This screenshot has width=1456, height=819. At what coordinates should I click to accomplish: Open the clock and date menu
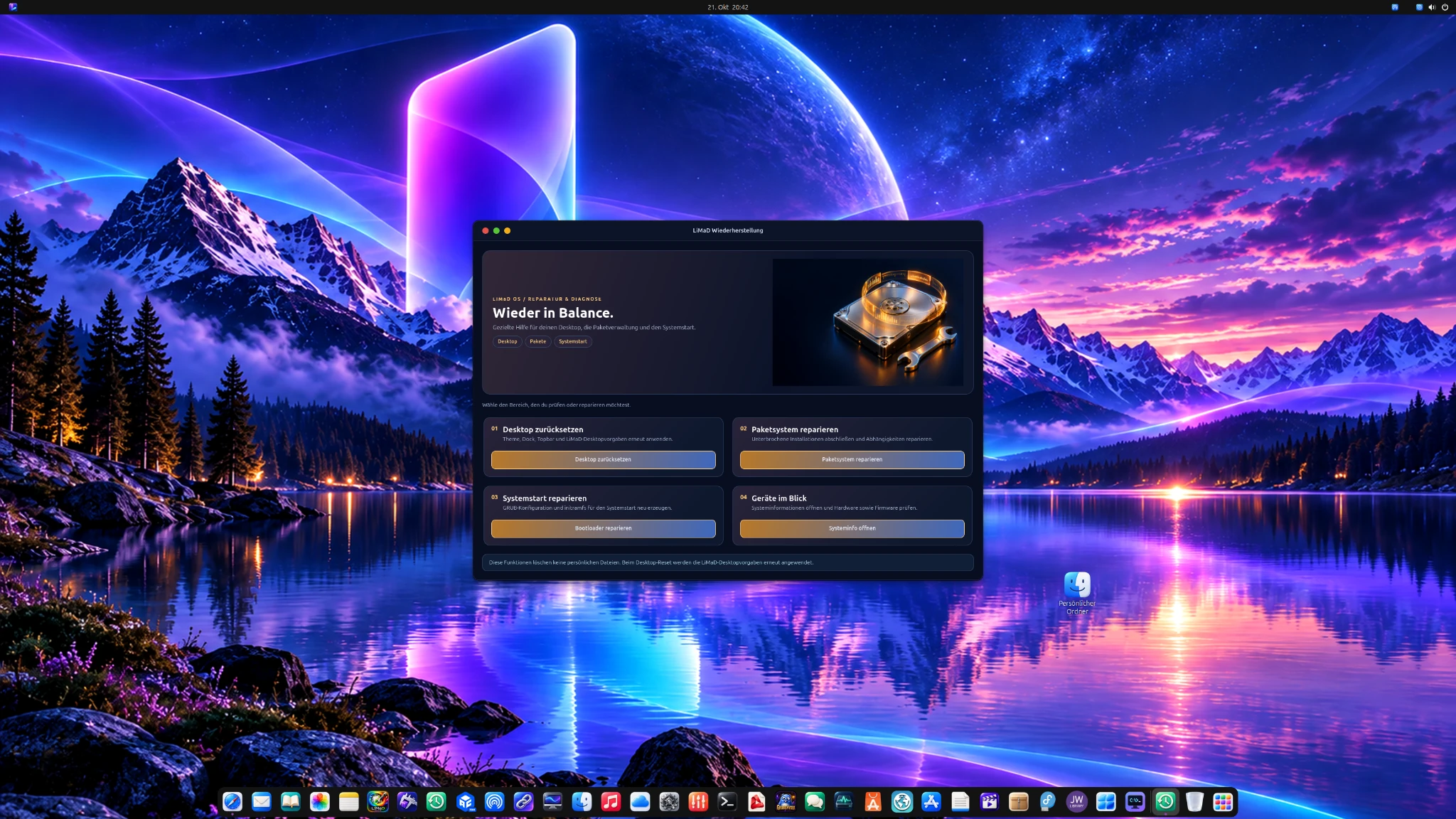coord(728,7)
